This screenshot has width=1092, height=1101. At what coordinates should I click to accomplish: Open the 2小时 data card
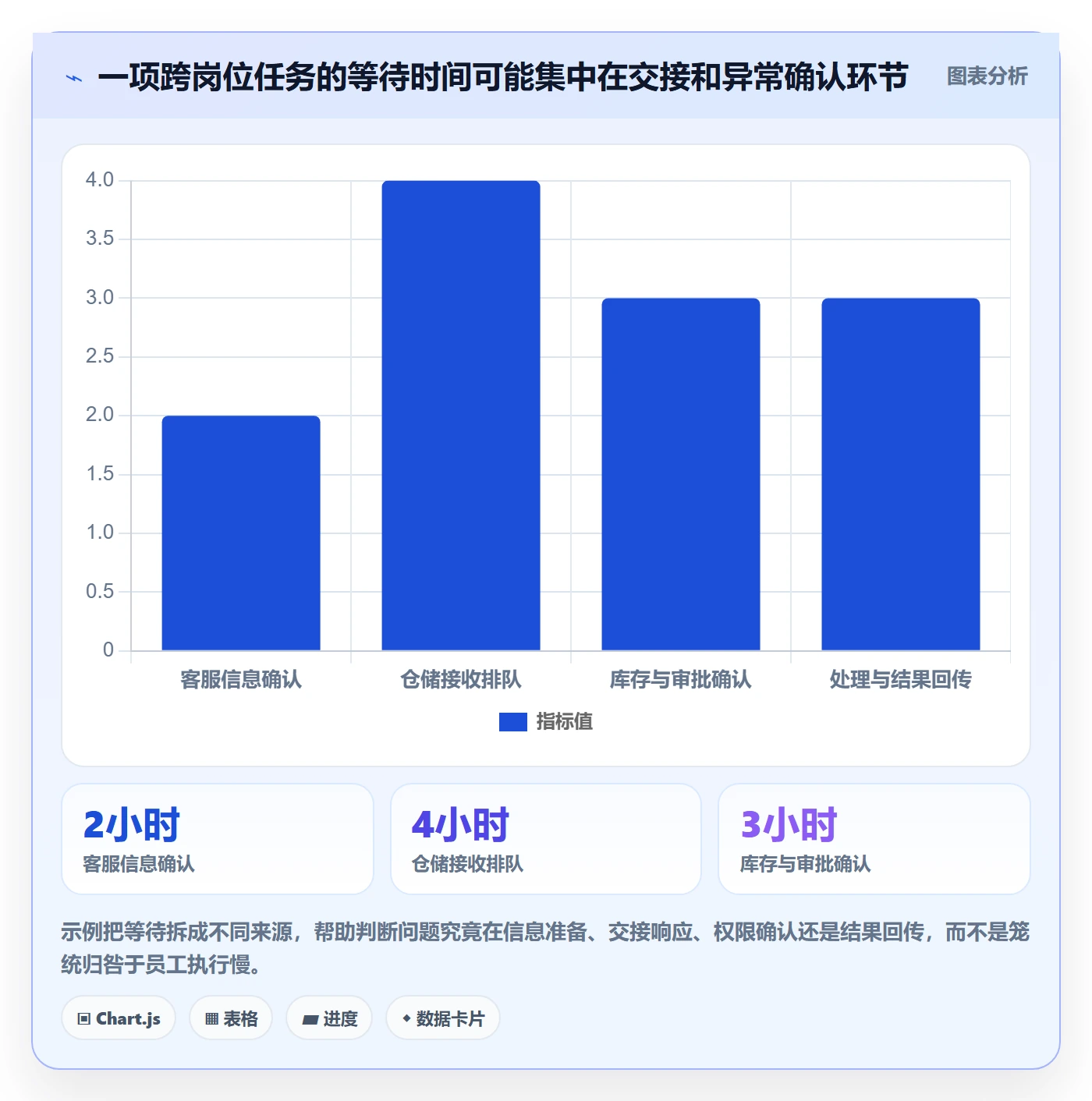[218, 839]
